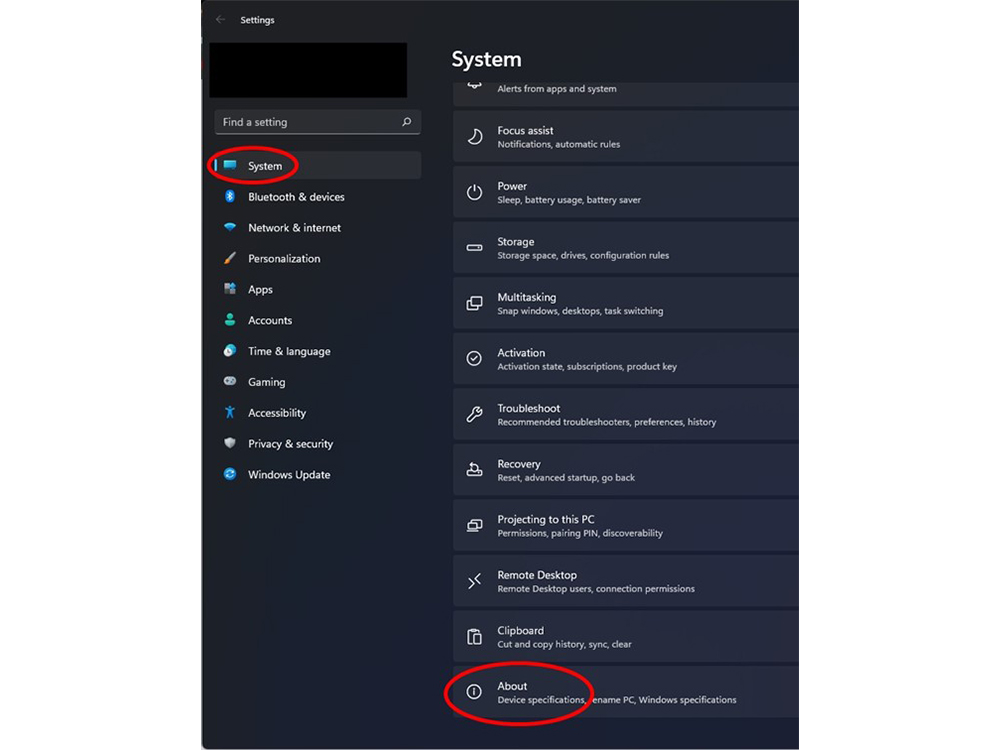This screenshot has width=1000, height=750.
Task: Open the Bluetooth & devices label in sidebar
Action: click(x=296, y=197)
